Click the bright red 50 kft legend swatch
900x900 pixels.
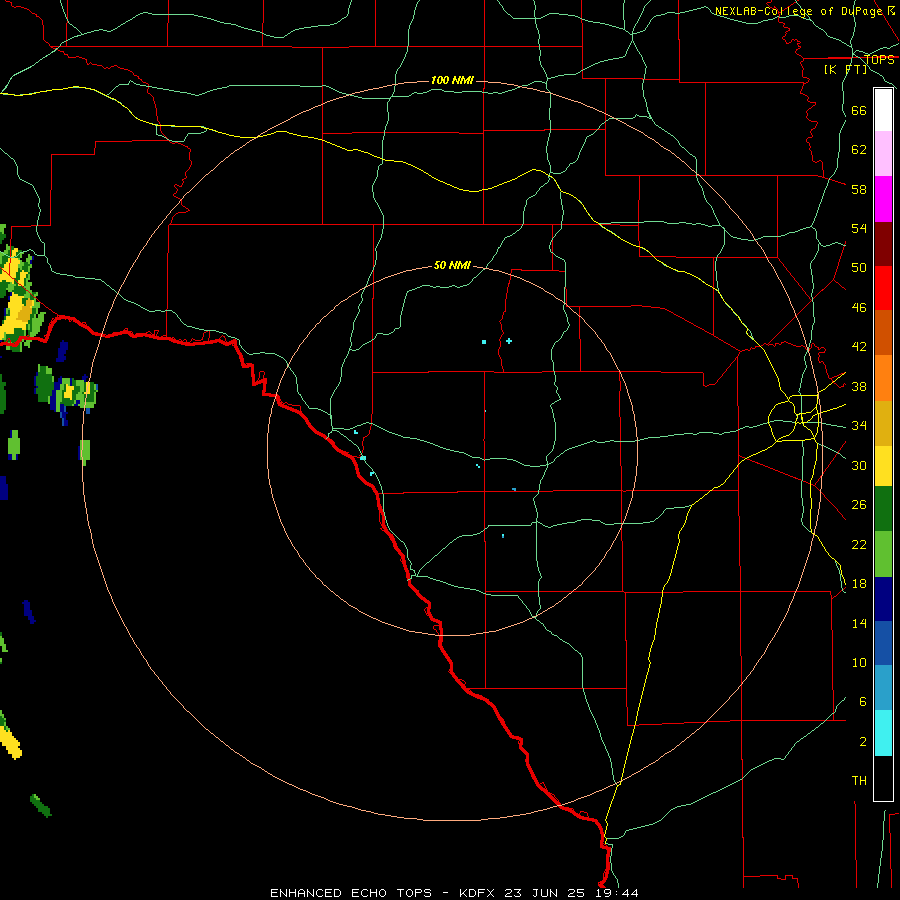pos(883,288)
